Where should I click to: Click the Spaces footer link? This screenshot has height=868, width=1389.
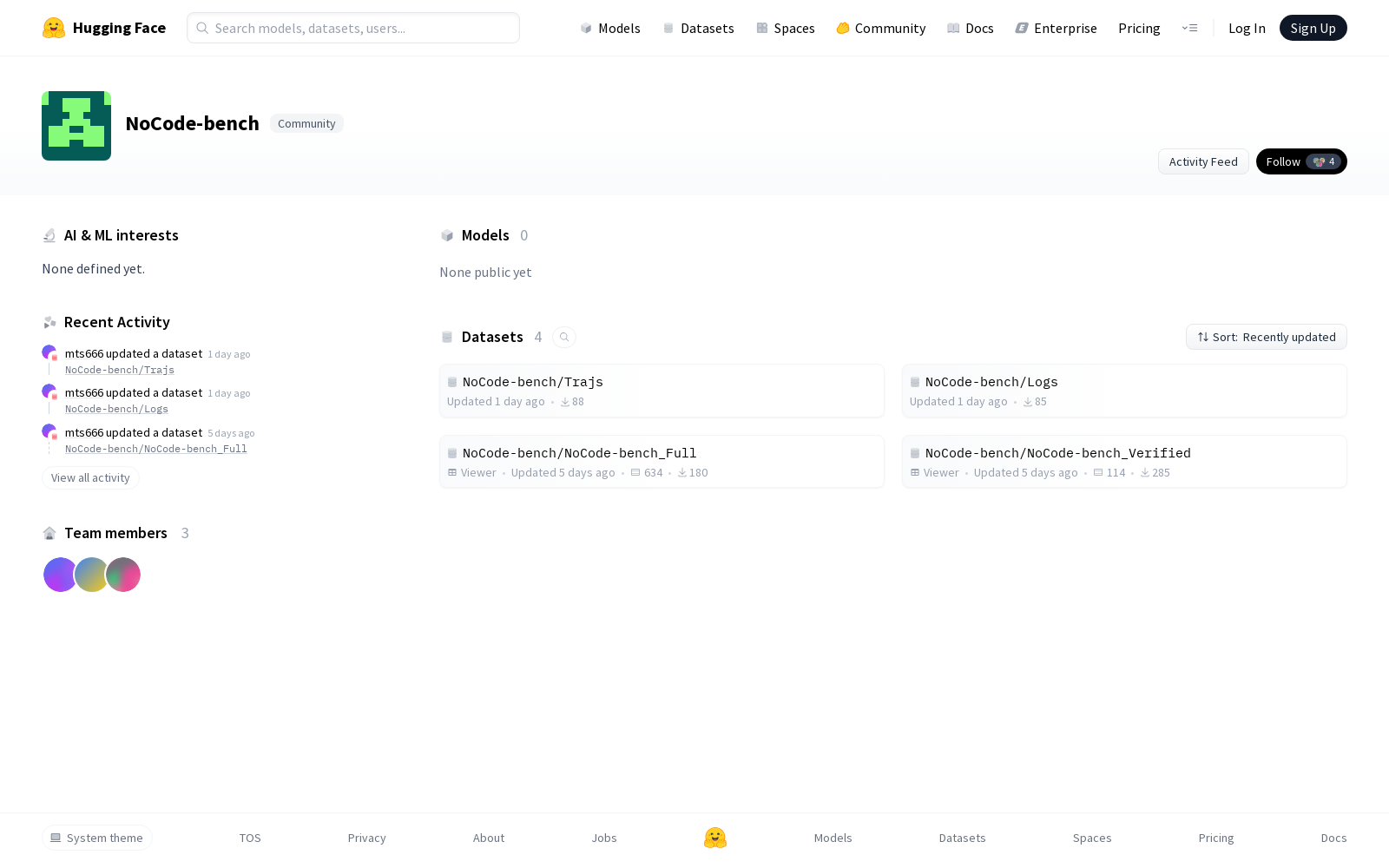point(1092,838)
